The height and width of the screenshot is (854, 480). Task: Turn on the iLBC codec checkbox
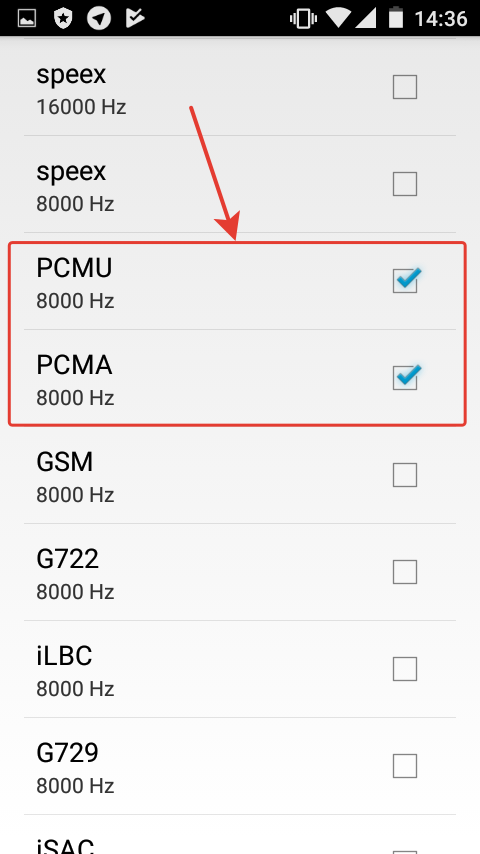coord(405,669)
